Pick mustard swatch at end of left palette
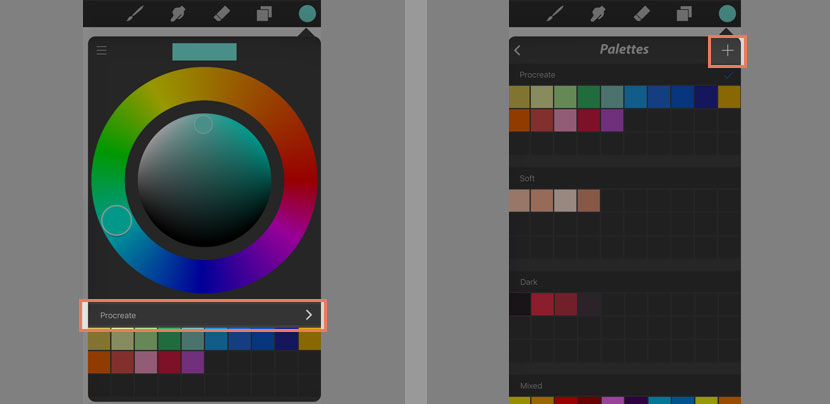The height and width of the screenshot is (404, 830). point(310,341)
